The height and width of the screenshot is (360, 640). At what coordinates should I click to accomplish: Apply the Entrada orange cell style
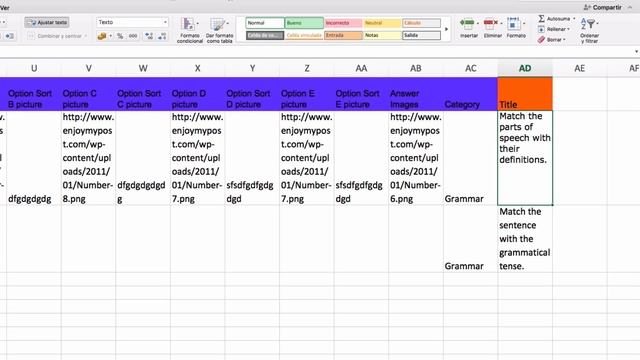pyautogui.click(x=343, y=35)
